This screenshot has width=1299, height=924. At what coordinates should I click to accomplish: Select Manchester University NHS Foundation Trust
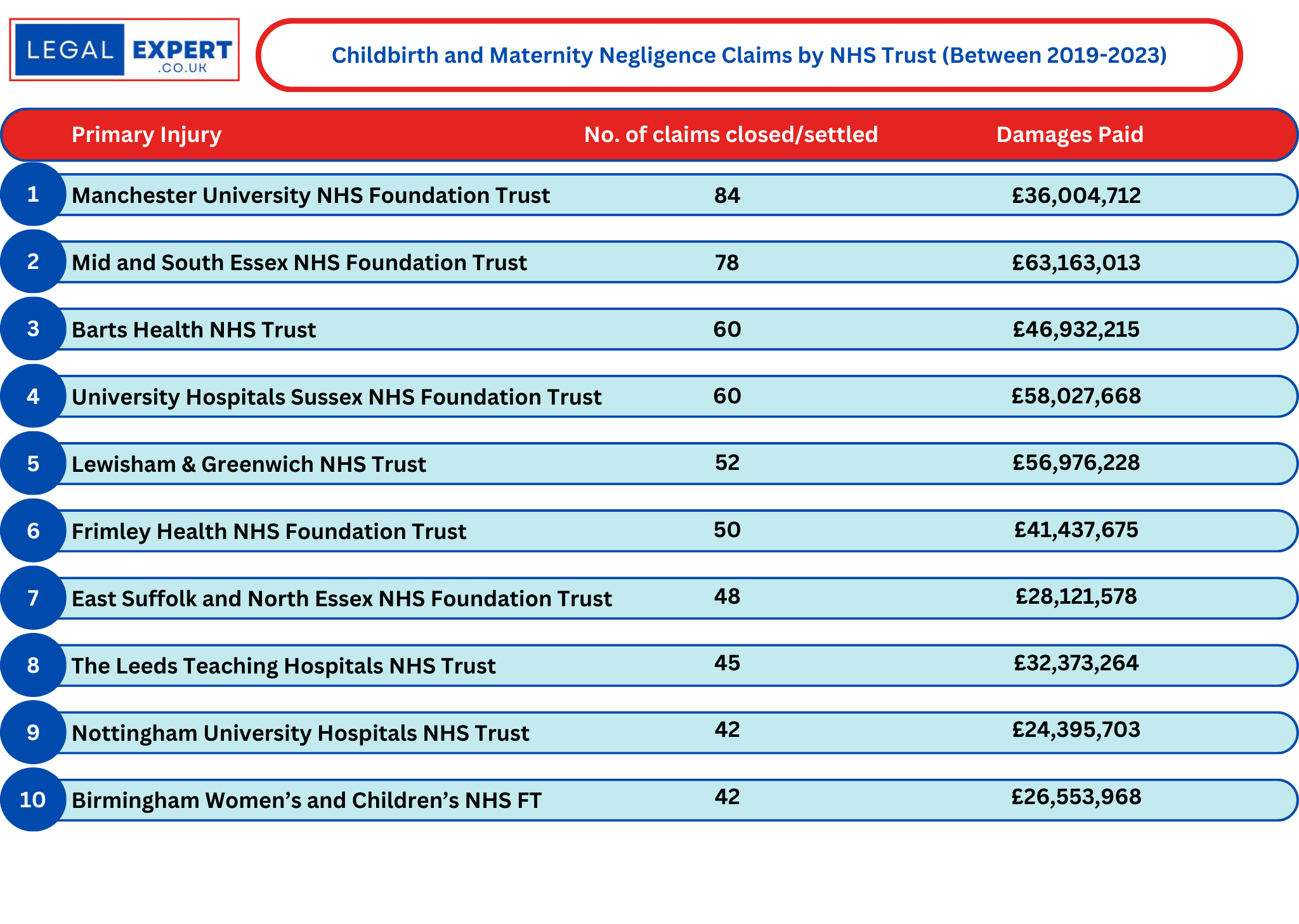(x=310, y=195)
